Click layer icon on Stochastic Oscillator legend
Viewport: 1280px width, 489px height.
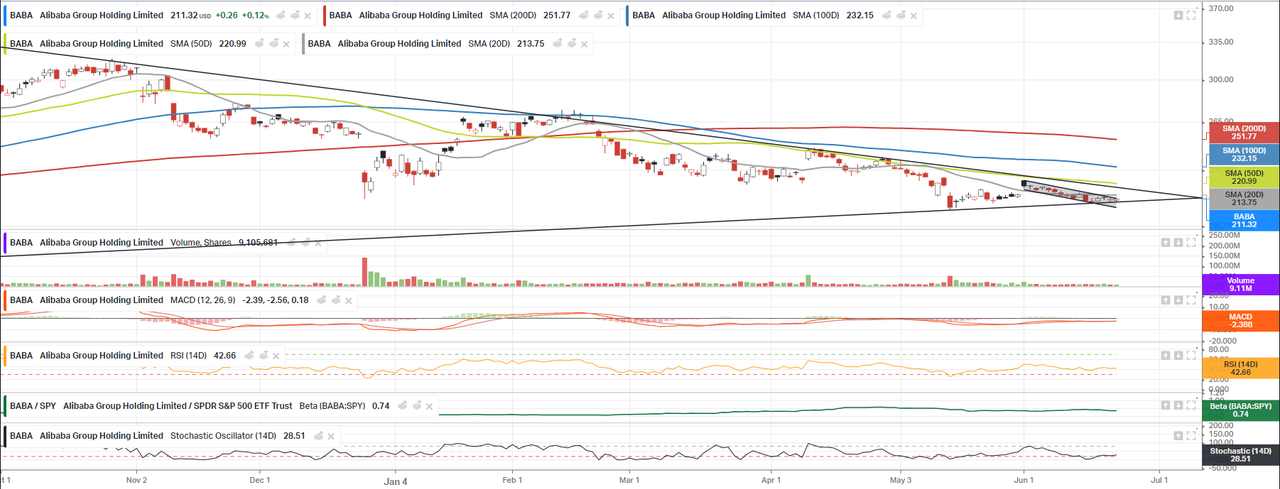point(317,436)
